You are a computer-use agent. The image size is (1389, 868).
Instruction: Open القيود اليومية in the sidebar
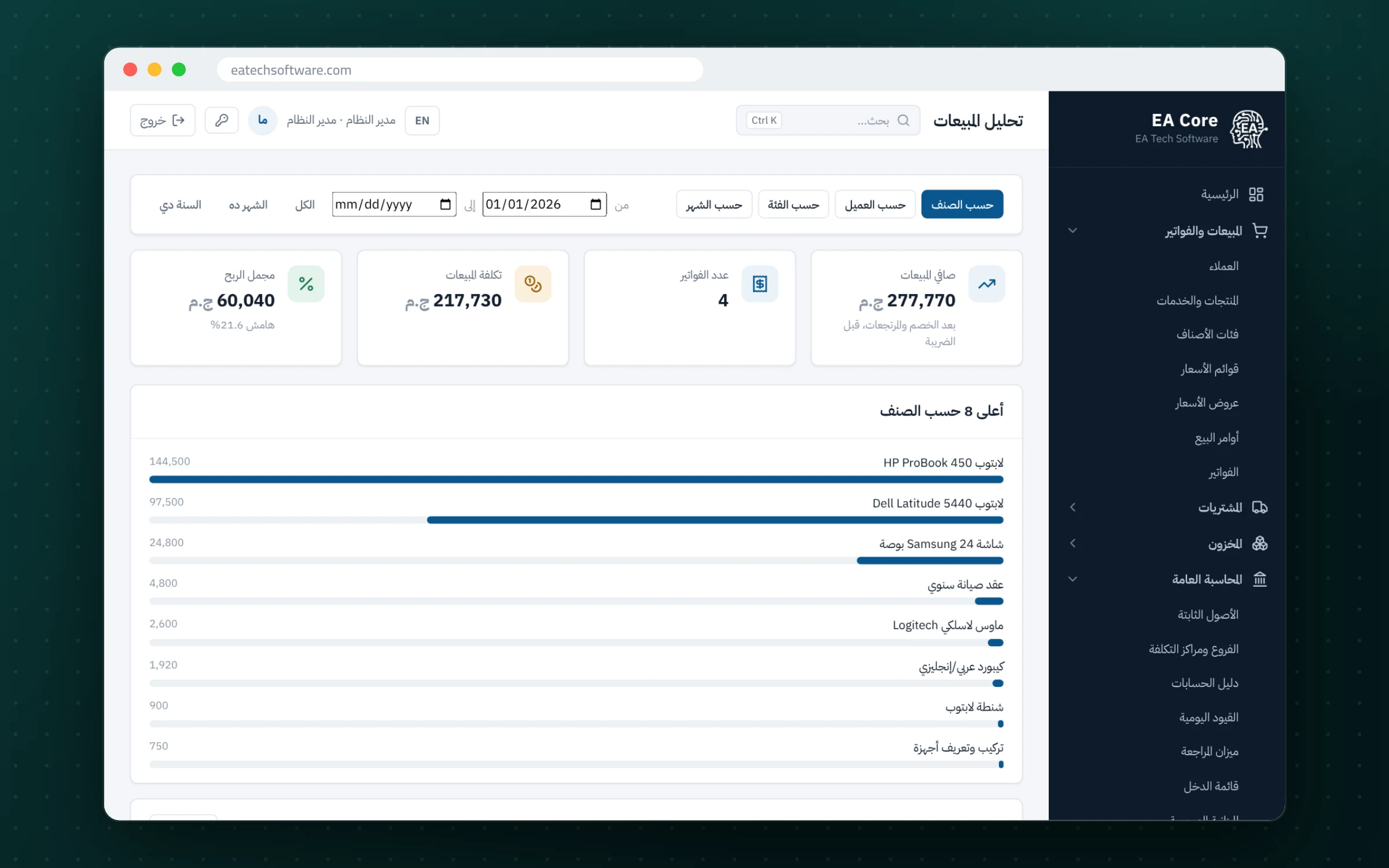pyautogui.click(x=1209, y=717)
